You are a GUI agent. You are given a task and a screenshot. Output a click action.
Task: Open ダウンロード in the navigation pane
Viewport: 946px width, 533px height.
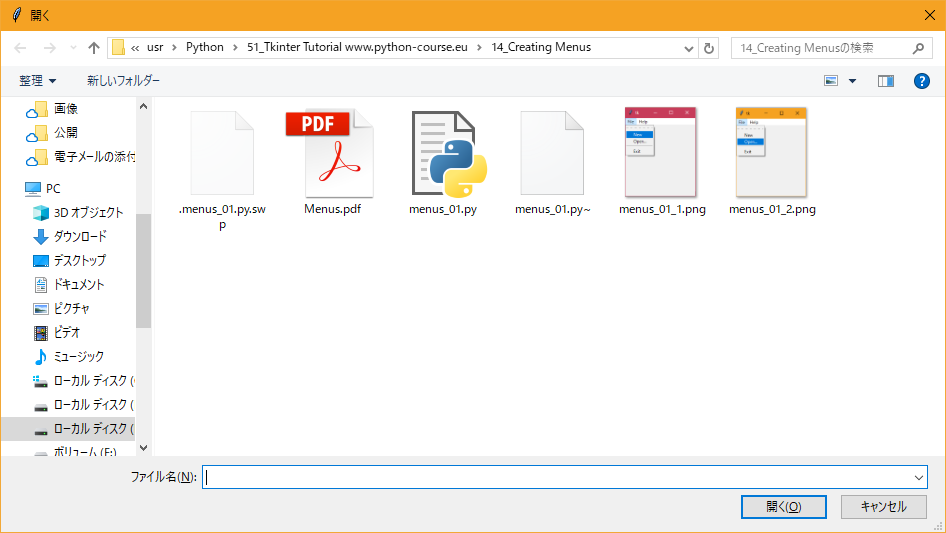(80, 237)
